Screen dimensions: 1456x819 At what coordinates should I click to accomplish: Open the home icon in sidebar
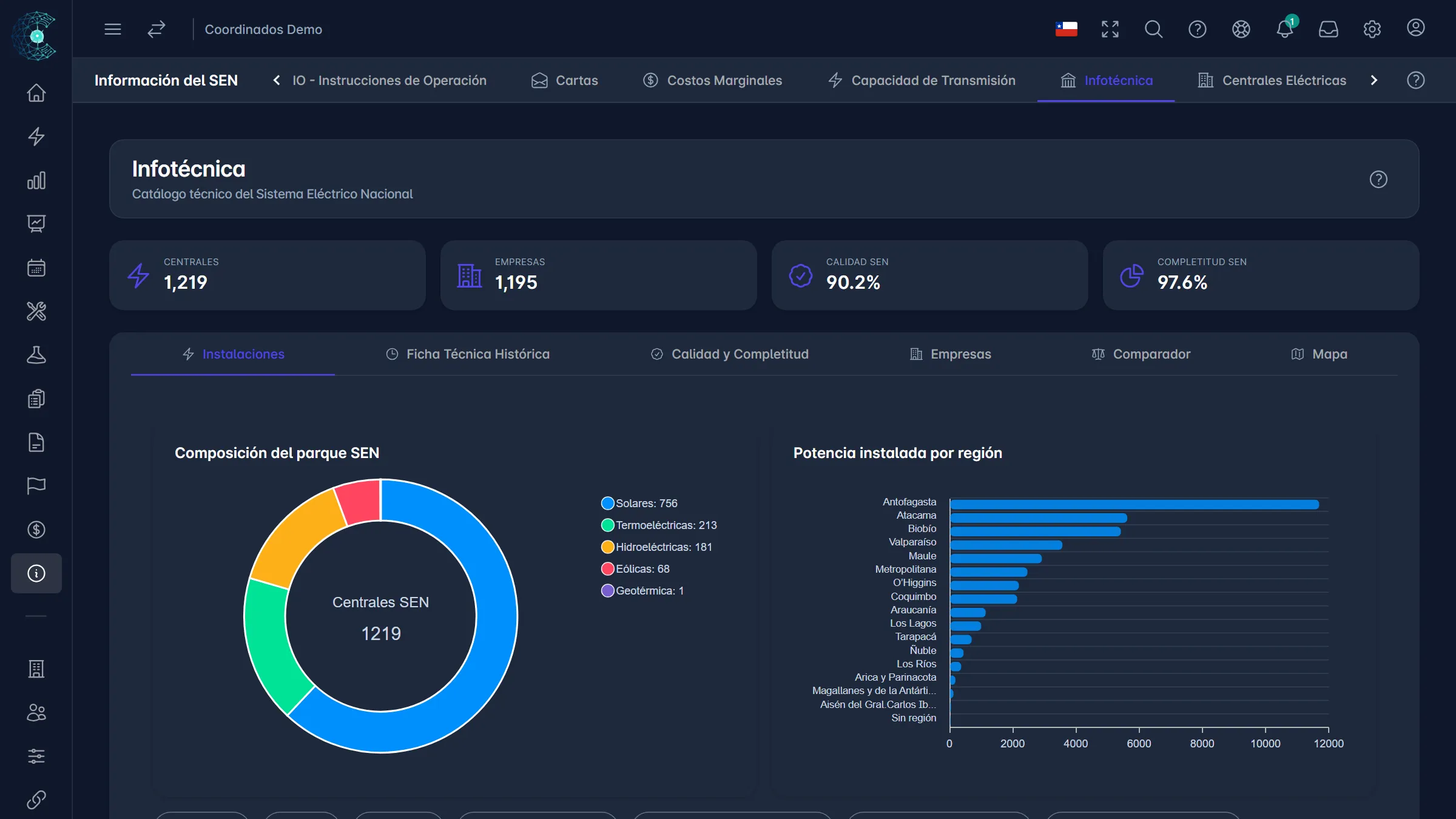(x=36, y=93)
